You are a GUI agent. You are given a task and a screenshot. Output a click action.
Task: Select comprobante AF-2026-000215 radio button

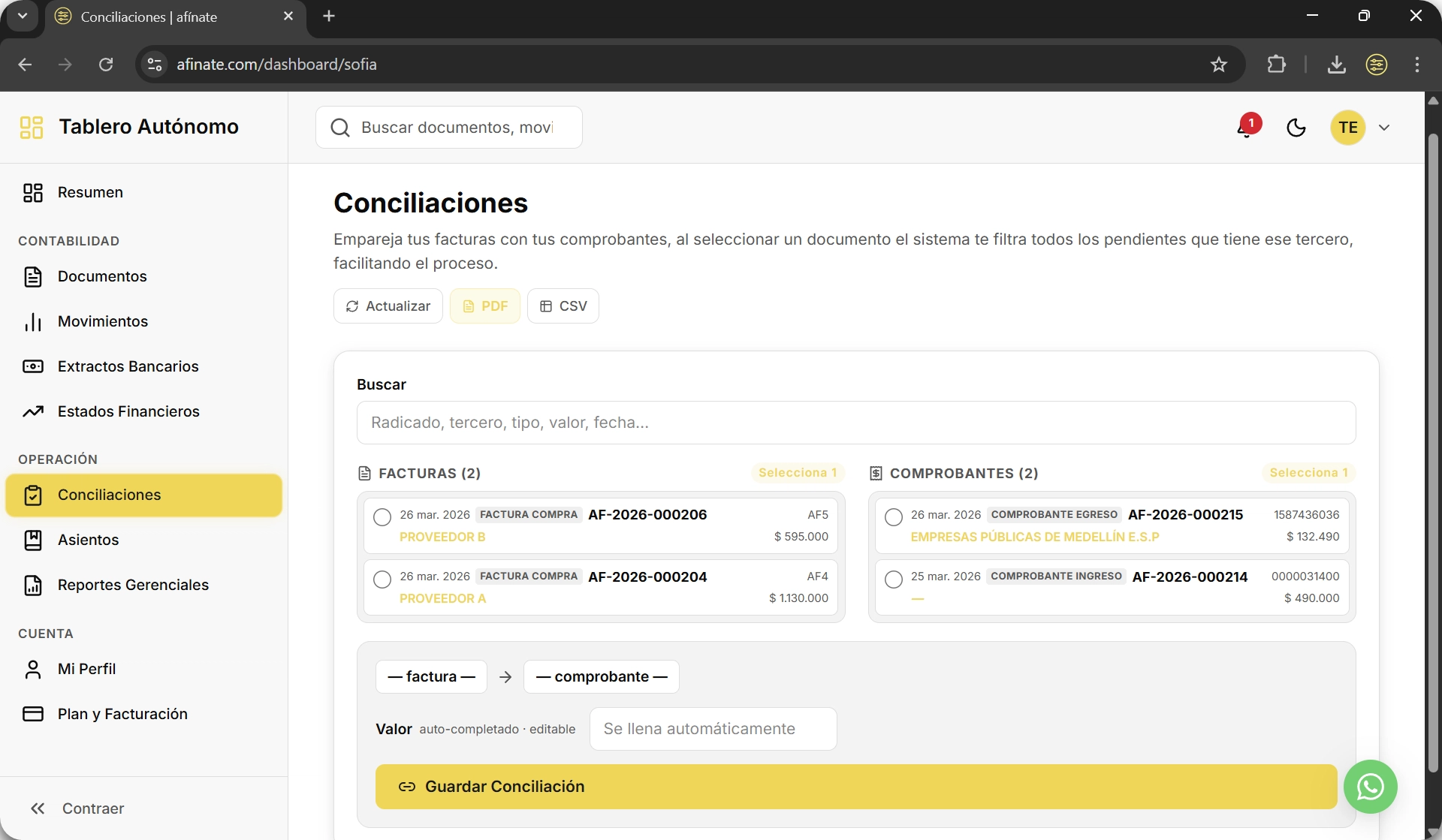click(894, 517)
